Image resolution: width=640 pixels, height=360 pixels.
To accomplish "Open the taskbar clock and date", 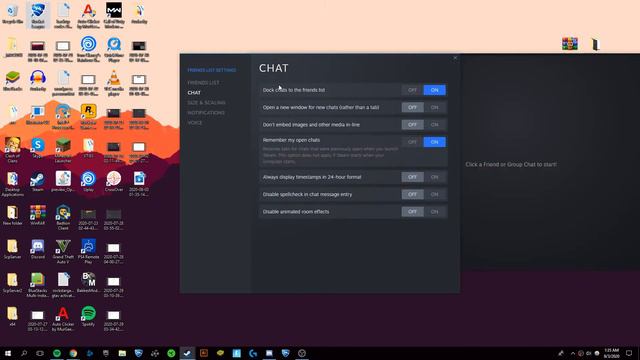I will pos(611,353).
